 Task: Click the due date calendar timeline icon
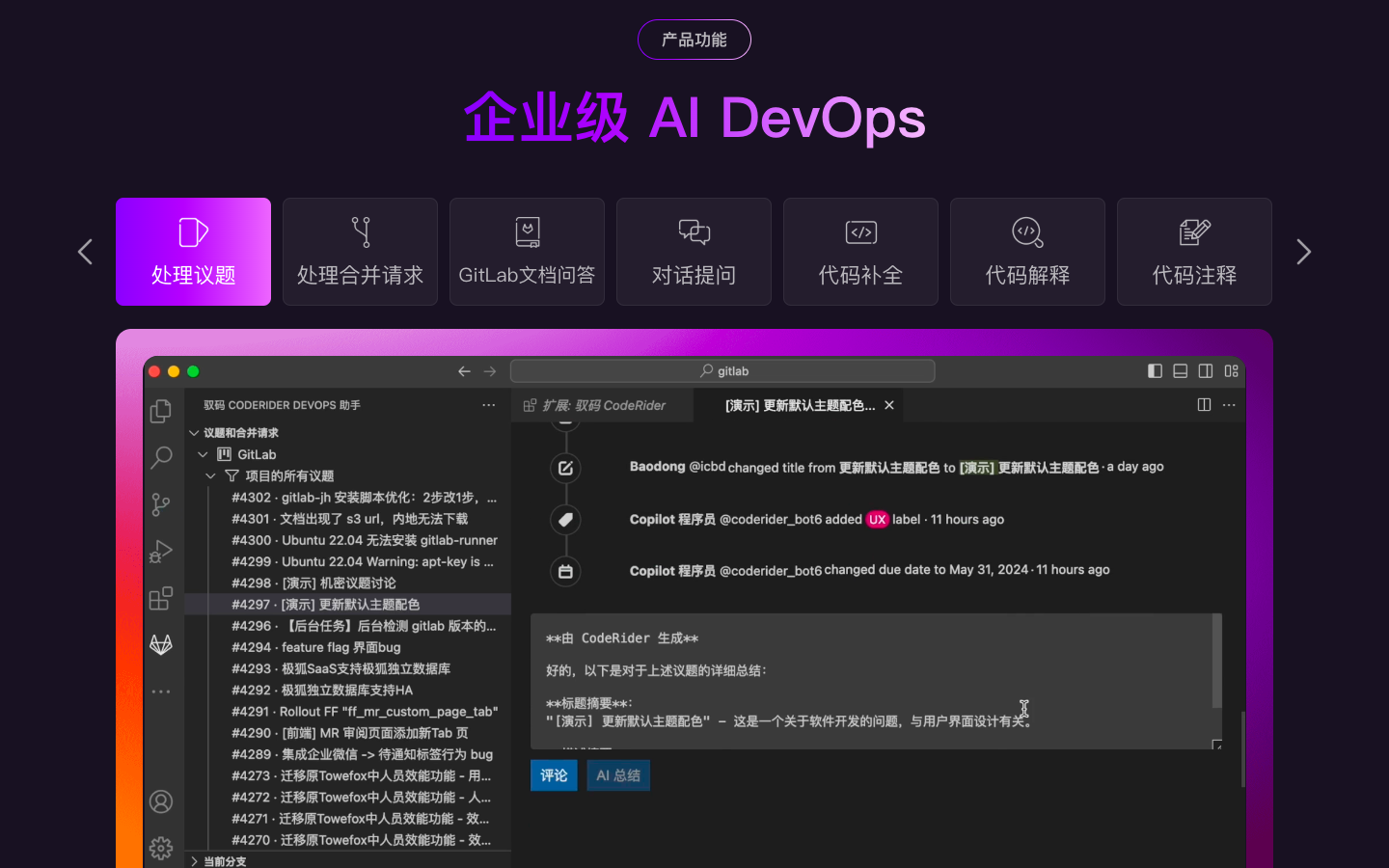pyautogui.click(x=565, y=571)
